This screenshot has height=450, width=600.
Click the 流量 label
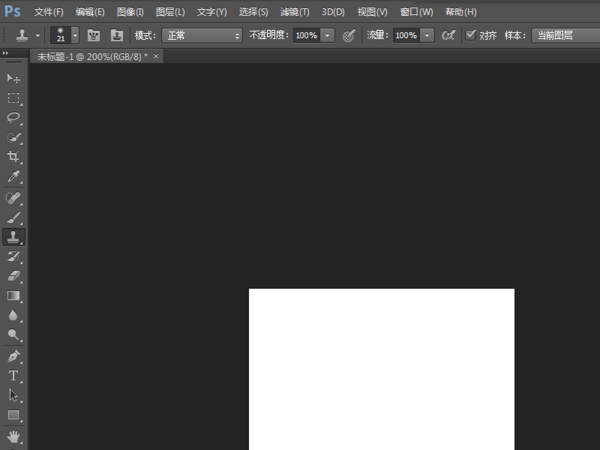tap(377, 35)
